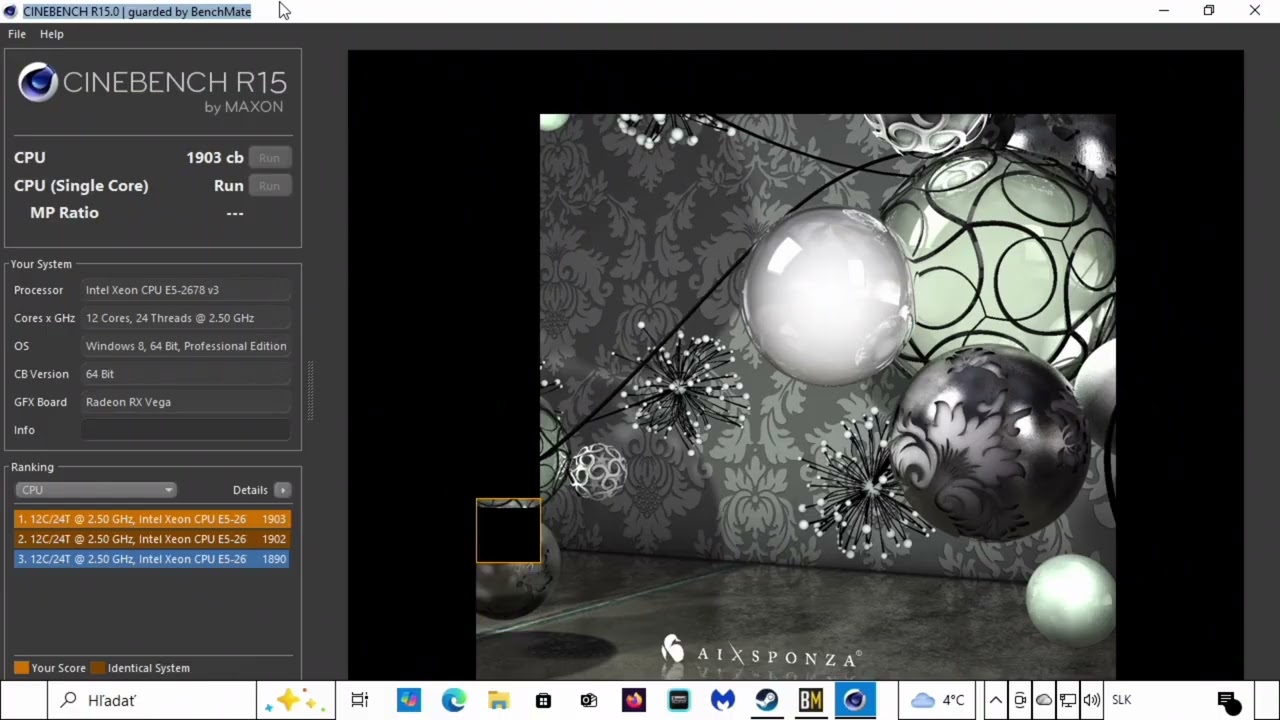The width and height of the screenshot is (1280, 720).
Task: Open File Explorer from the taskbar
Action: tap(499, 700)
